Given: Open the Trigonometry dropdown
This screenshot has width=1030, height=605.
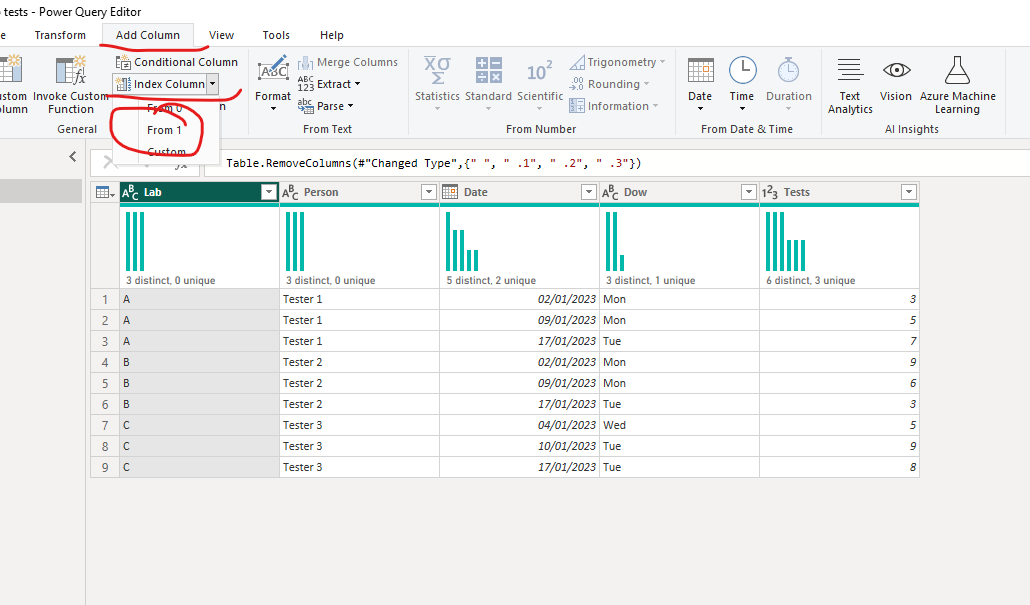Looking at the screenshot, I should pos(617,62).
